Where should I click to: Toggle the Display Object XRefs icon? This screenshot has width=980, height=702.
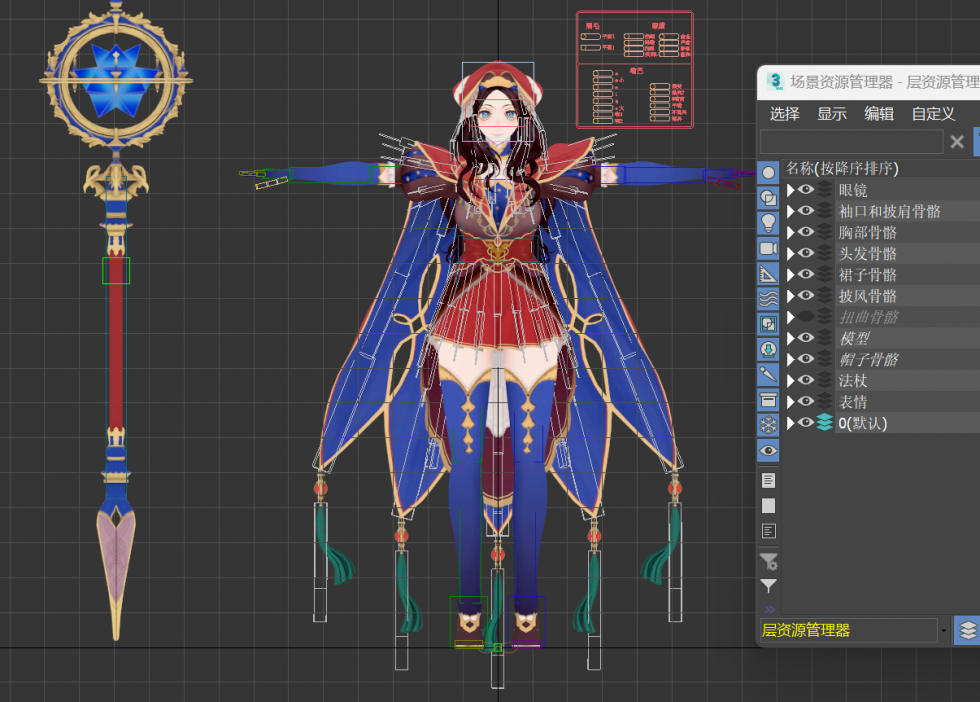[x=768, y=349]
